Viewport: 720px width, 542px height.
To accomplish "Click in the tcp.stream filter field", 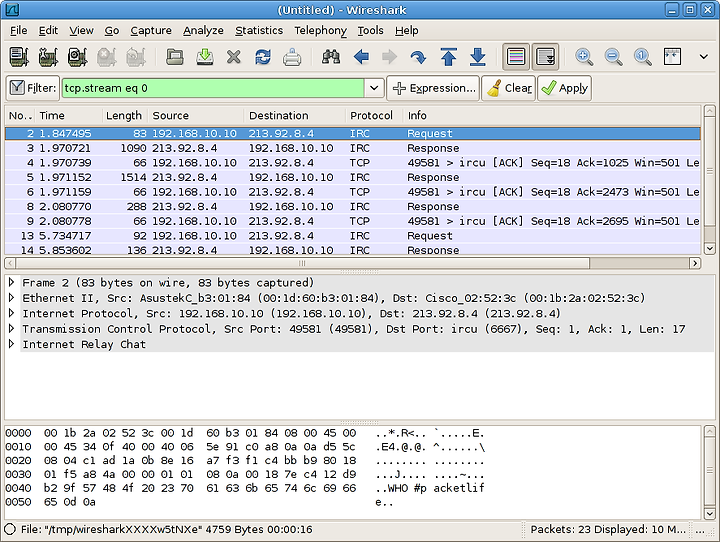I will (213, 88).
